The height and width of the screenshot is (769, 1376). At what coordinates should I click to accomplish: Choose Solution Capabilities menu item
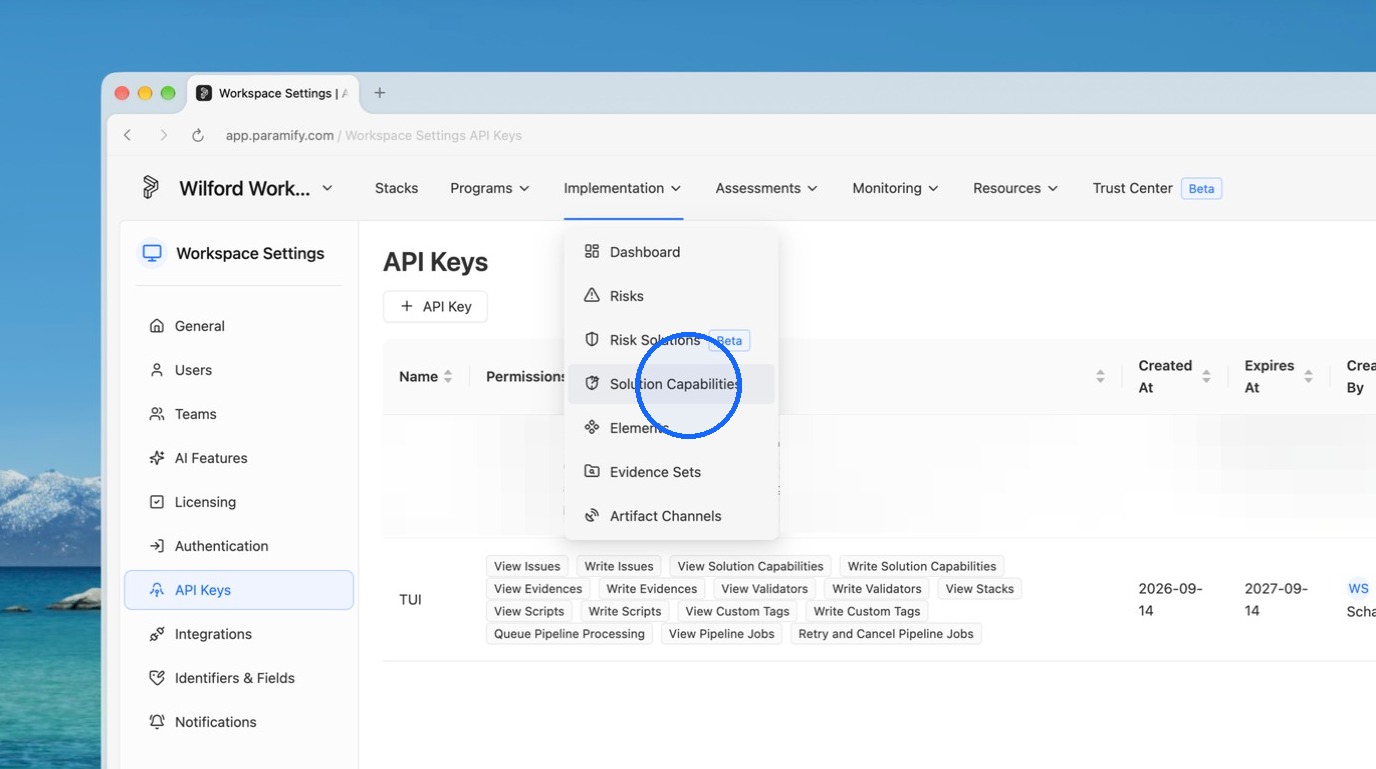(x=671, y=384)
